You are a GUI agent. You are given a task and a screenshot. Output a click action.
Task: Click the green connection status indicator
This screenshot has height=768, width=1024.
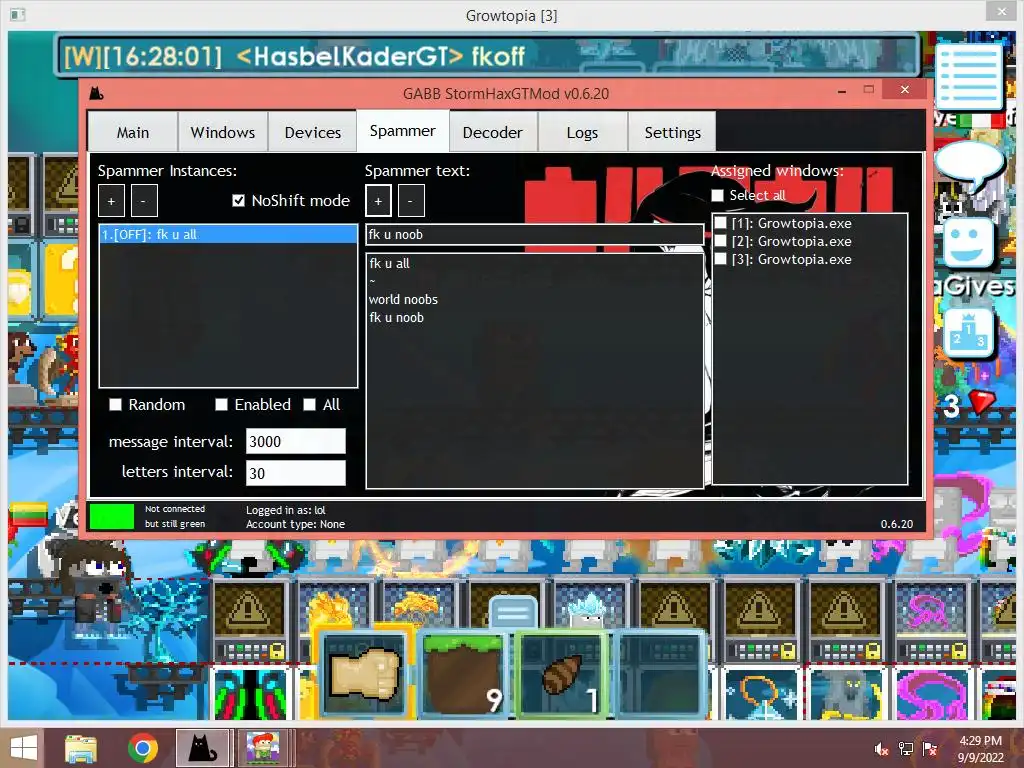[111, 516]
